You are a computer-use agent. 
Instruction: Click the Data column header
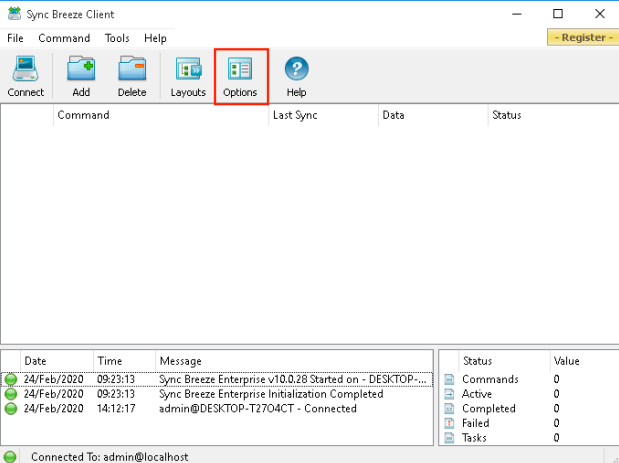(x=433, y=115)
